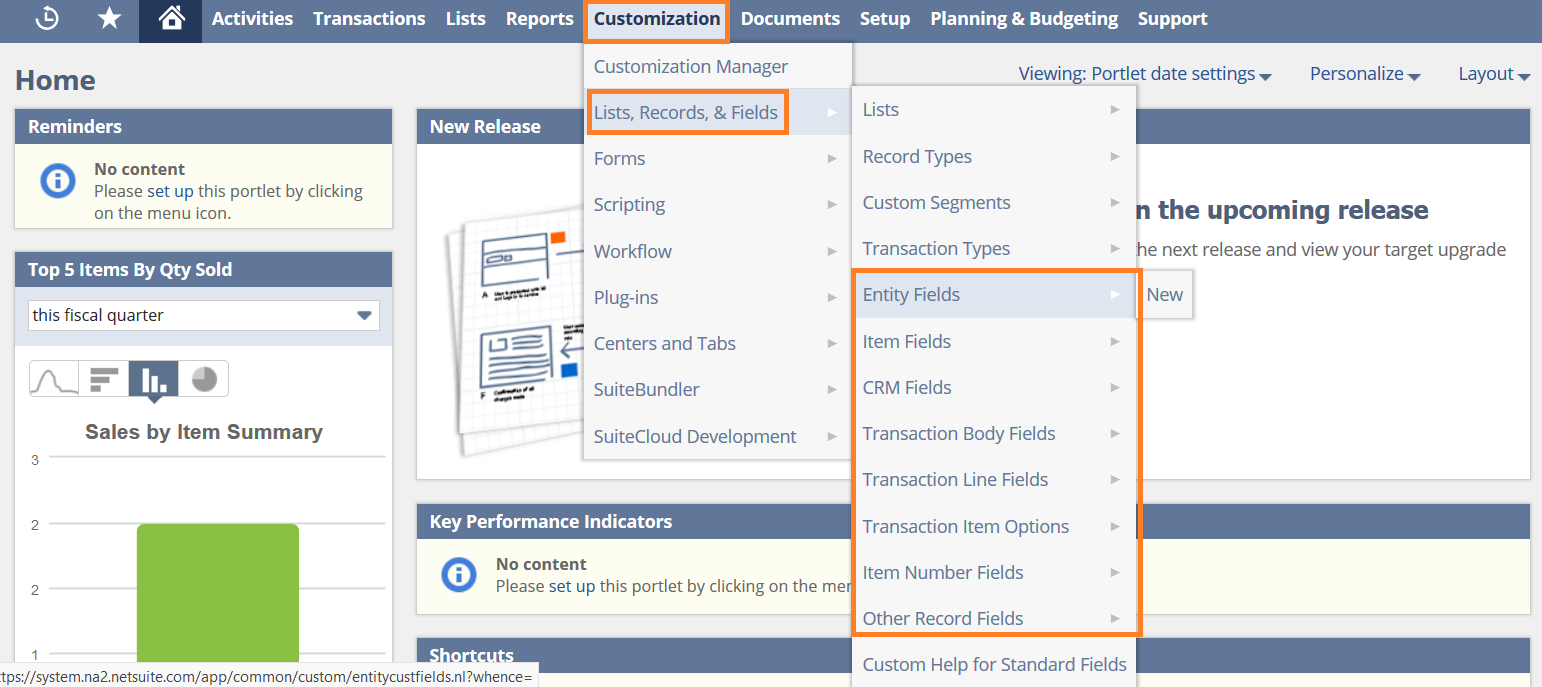Click the Key Performance Indicators info icon
1542x687 pixels.
458,575
